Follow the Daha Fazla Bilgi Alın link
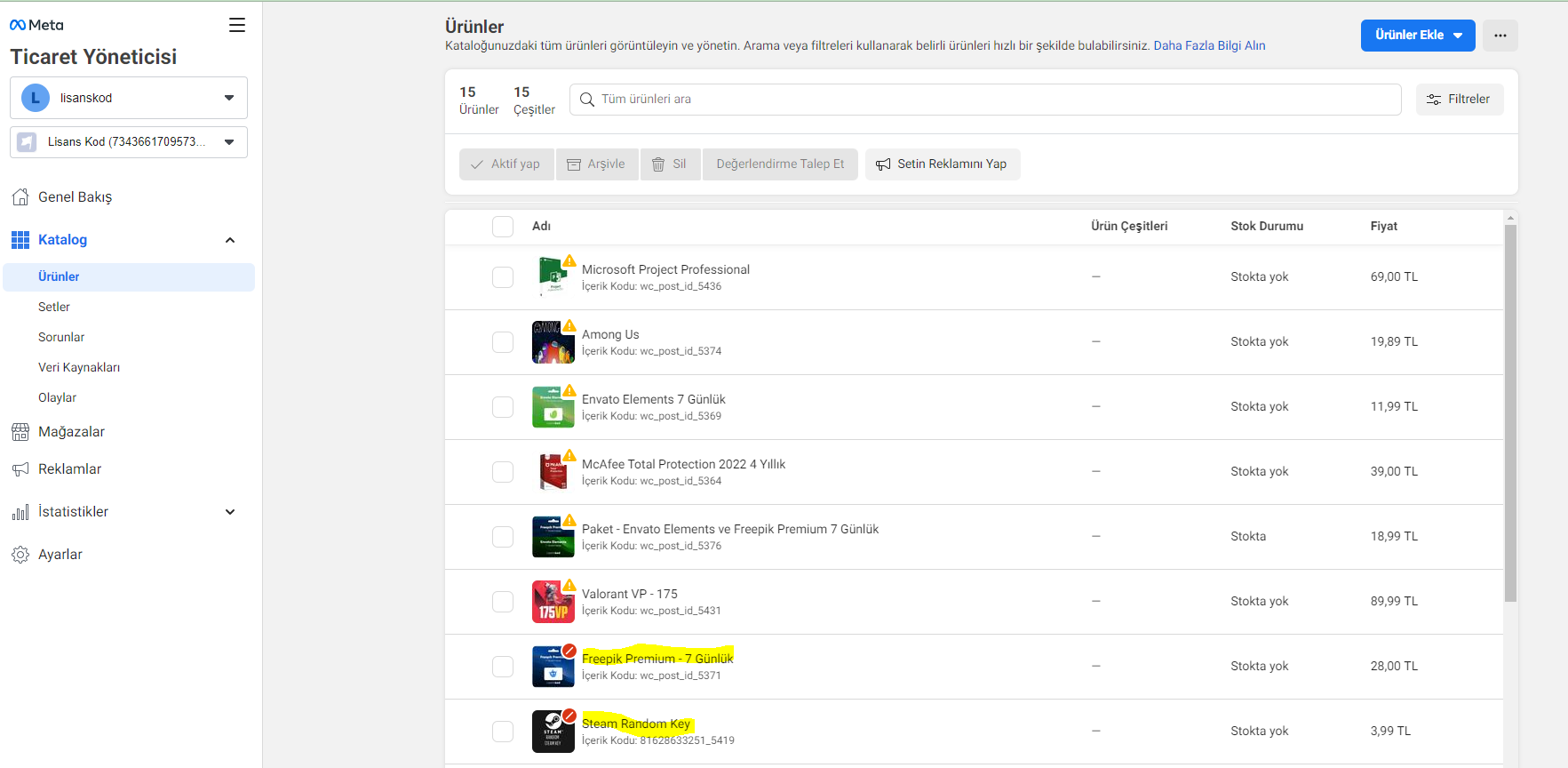Screen dimensions: 1568x768 pyautogui.click(x=1209, y=46)
